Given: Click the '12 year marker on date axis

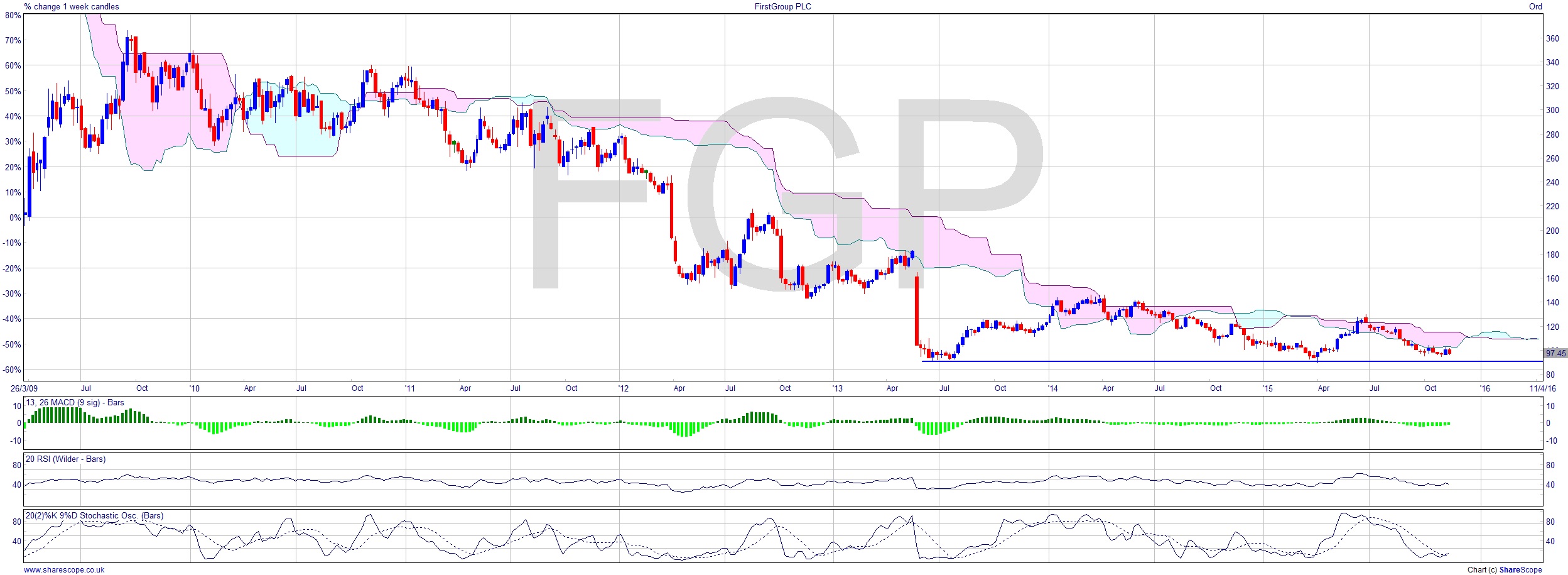Looking at the screenshot, I should click(x=623, y=388).
